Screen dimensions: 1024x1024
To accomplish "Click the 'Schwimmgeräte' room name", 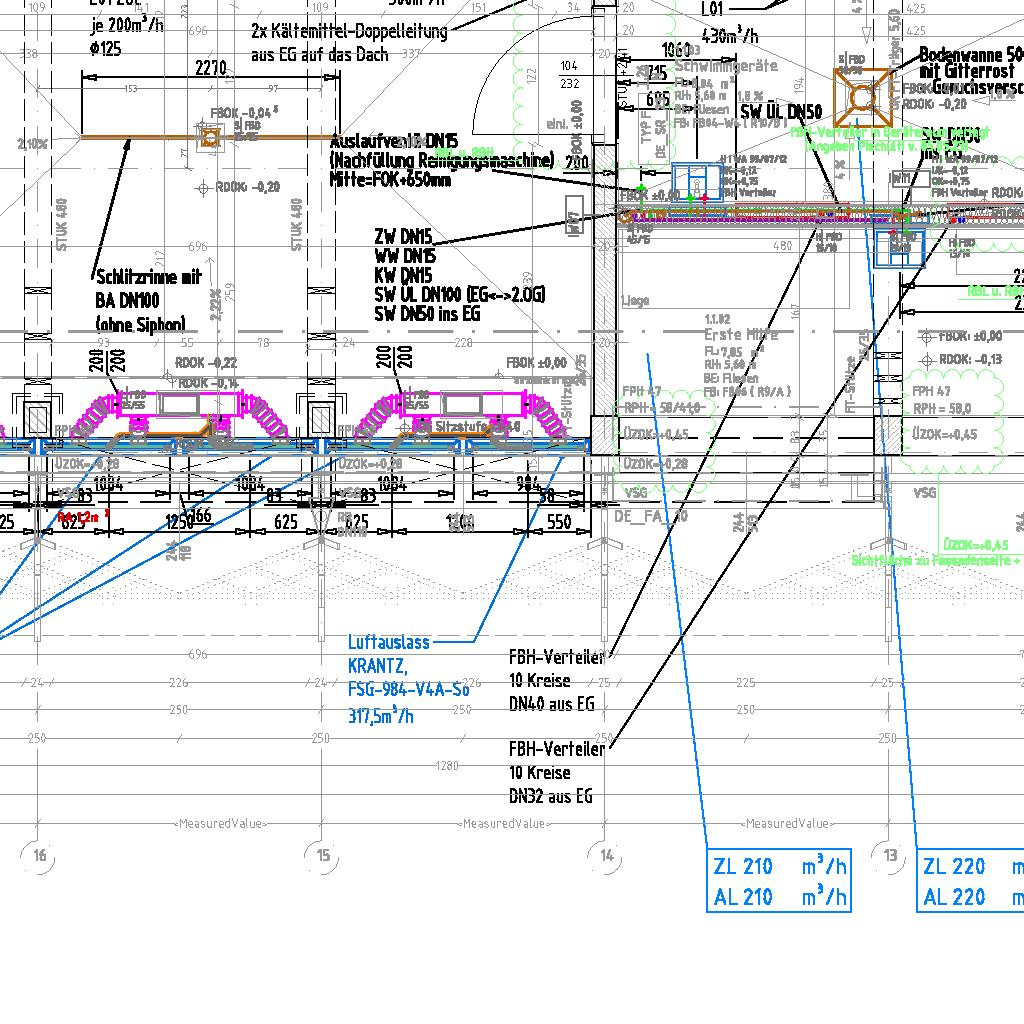I will tap(726, 66).
